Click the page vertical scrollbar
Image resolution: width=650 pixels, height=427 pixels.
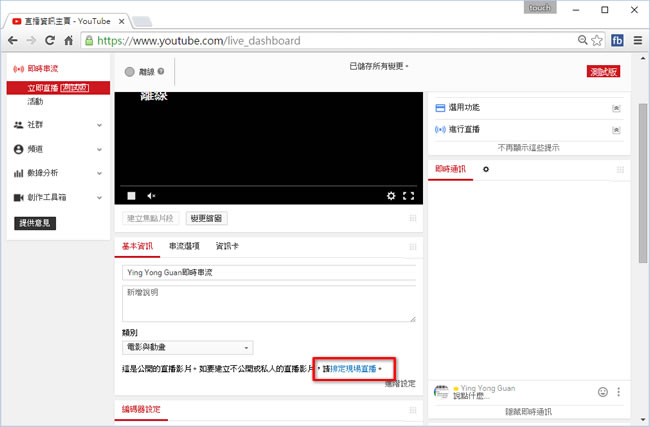[643, 182]
